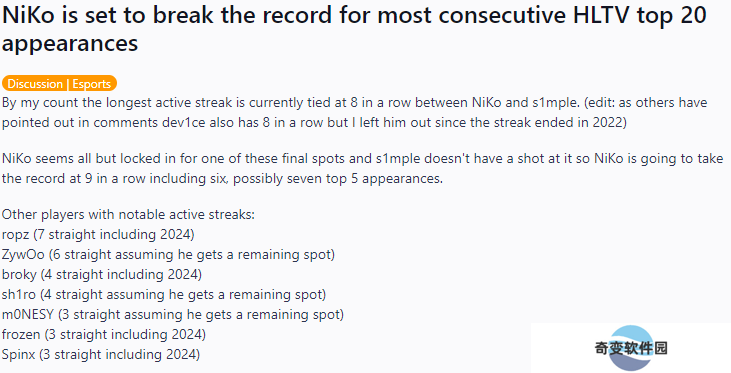731x373 pixels.
Task: Click the 'HLTV top 20' text in the title
Action: 640,15
